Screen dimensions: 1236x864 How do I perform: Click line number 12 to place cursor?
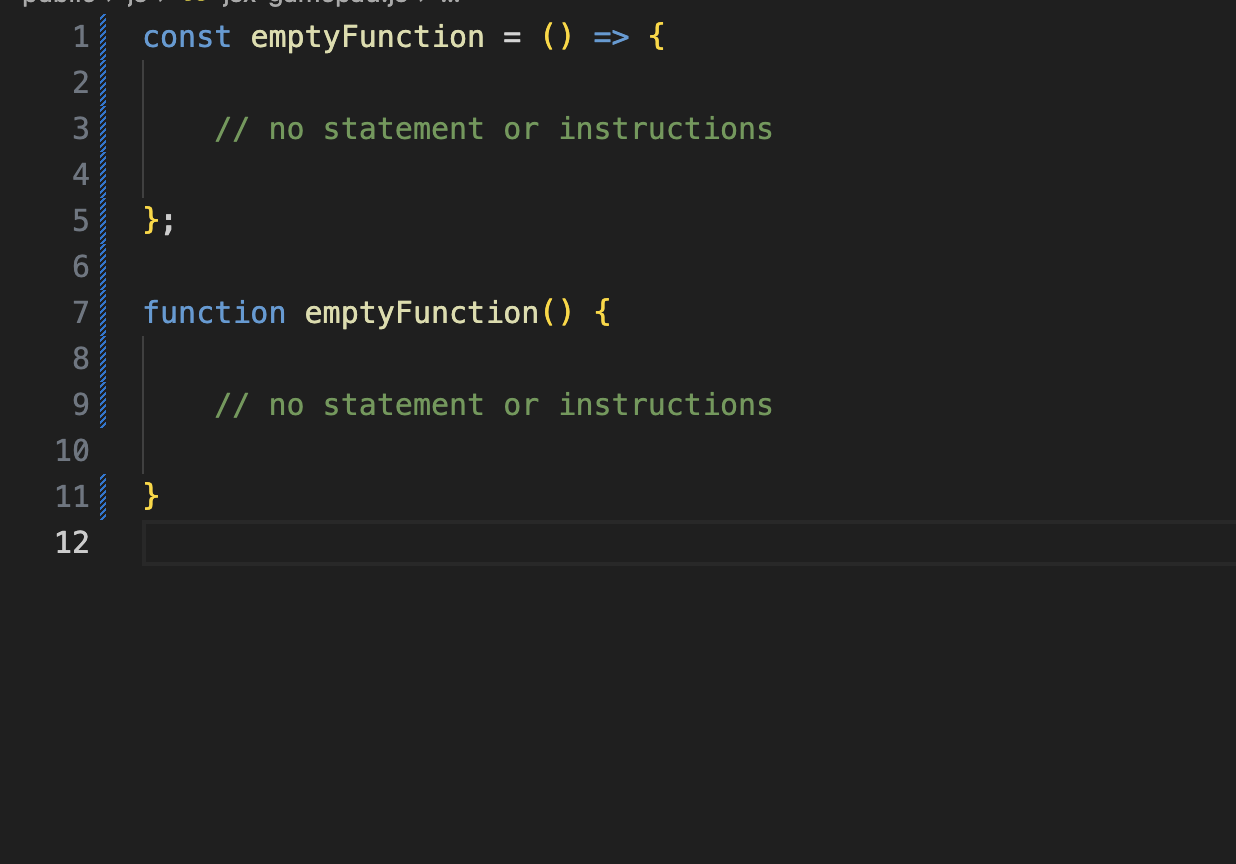click(71, 542)
